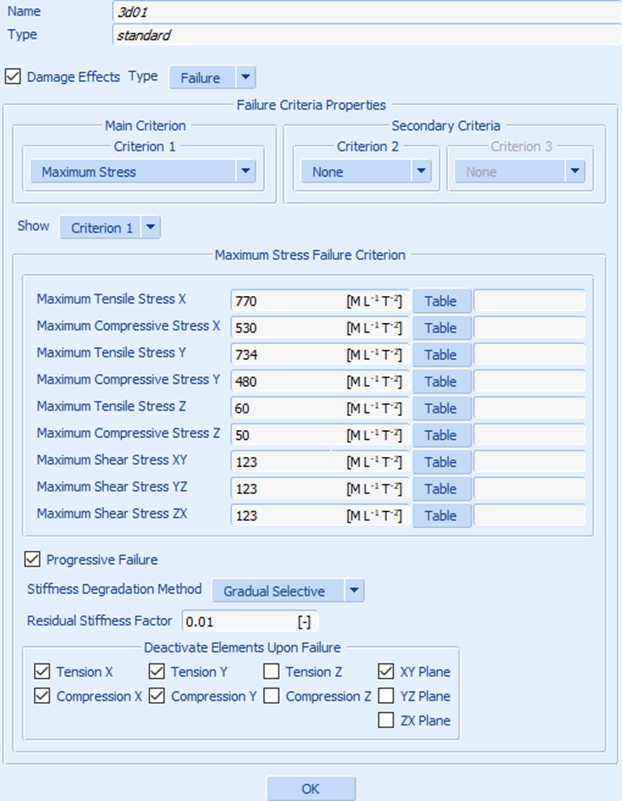Uncheck the Compression Y checkbox
The image size is (622, 801).
click(157, 696)
